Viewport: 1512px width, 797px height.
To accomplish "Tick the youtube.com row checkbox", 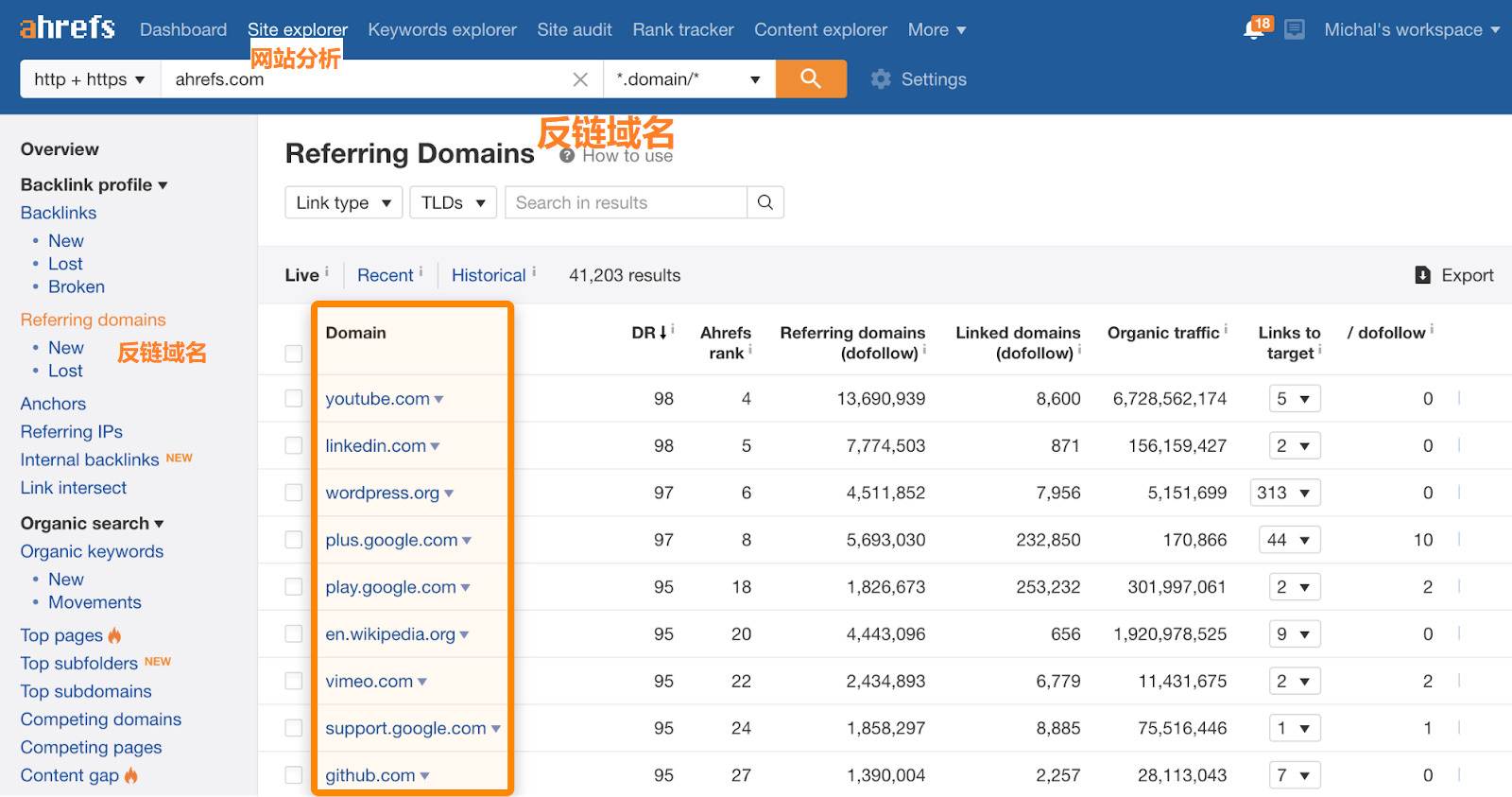I will pos(294,399).
